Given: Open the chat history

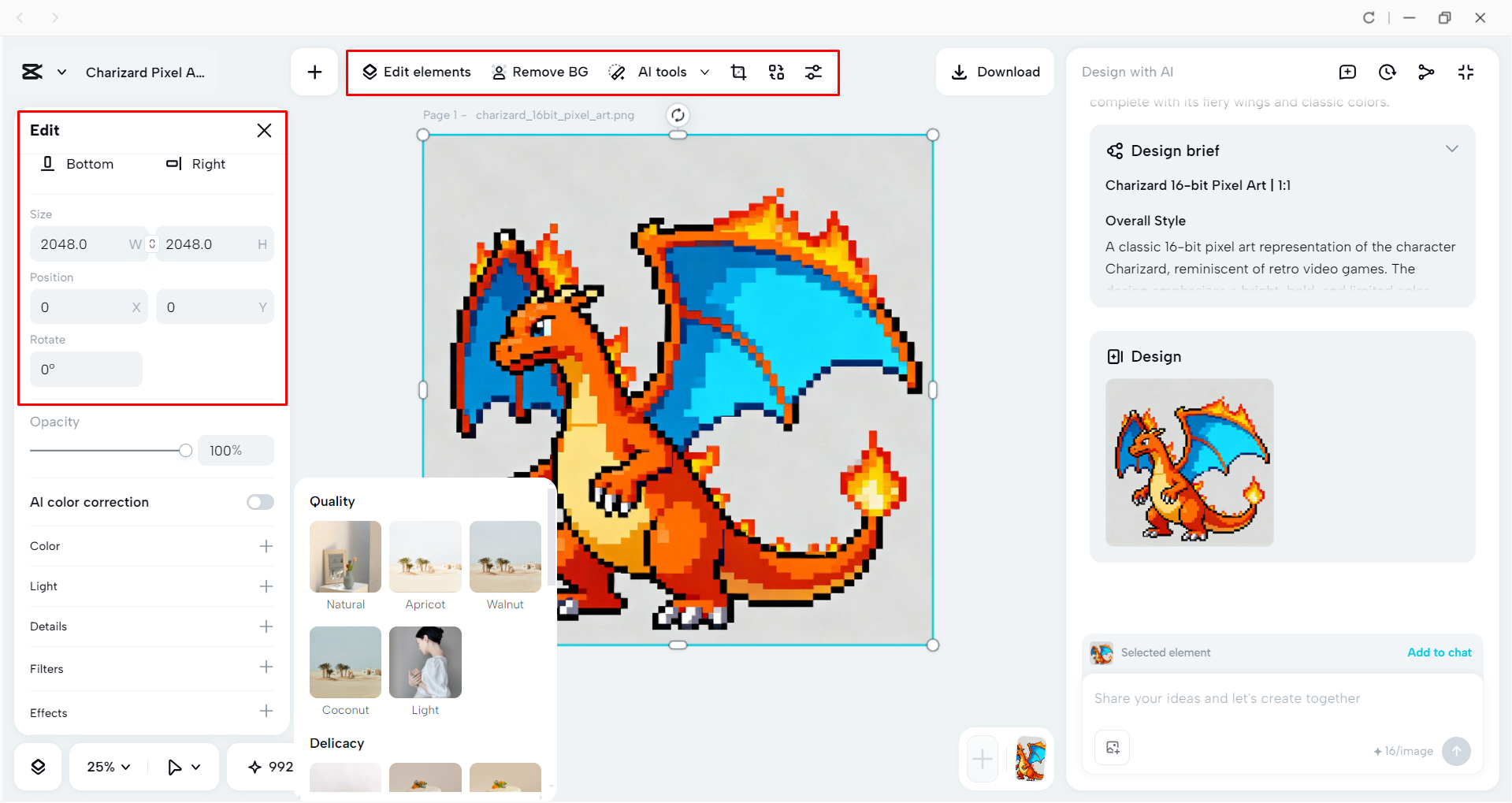Looking at the screenshot, I should coord(1387,72).
